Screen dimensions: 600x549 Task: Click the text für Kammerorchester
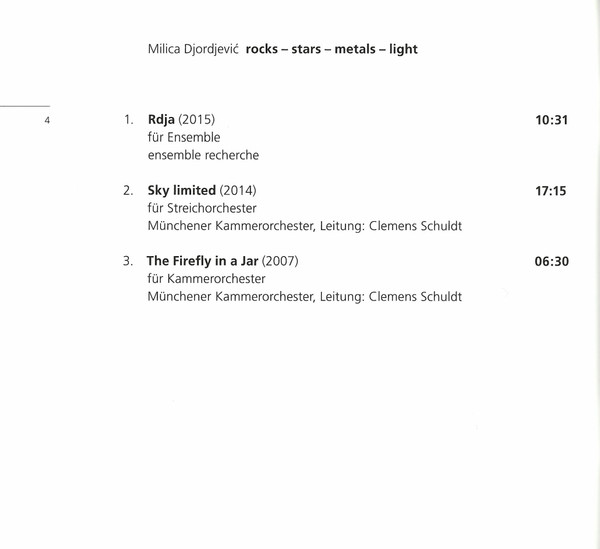206,279
